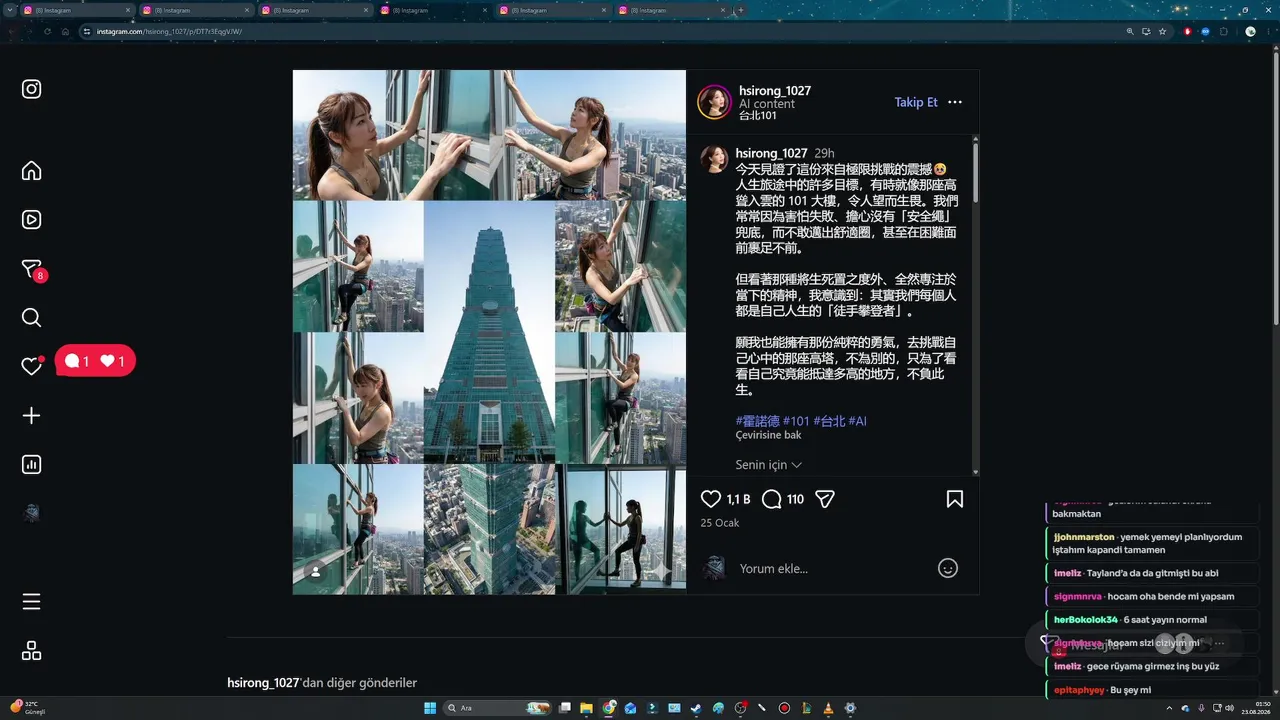
Task: Open the hamburger More menu
Action: [32, 601]
